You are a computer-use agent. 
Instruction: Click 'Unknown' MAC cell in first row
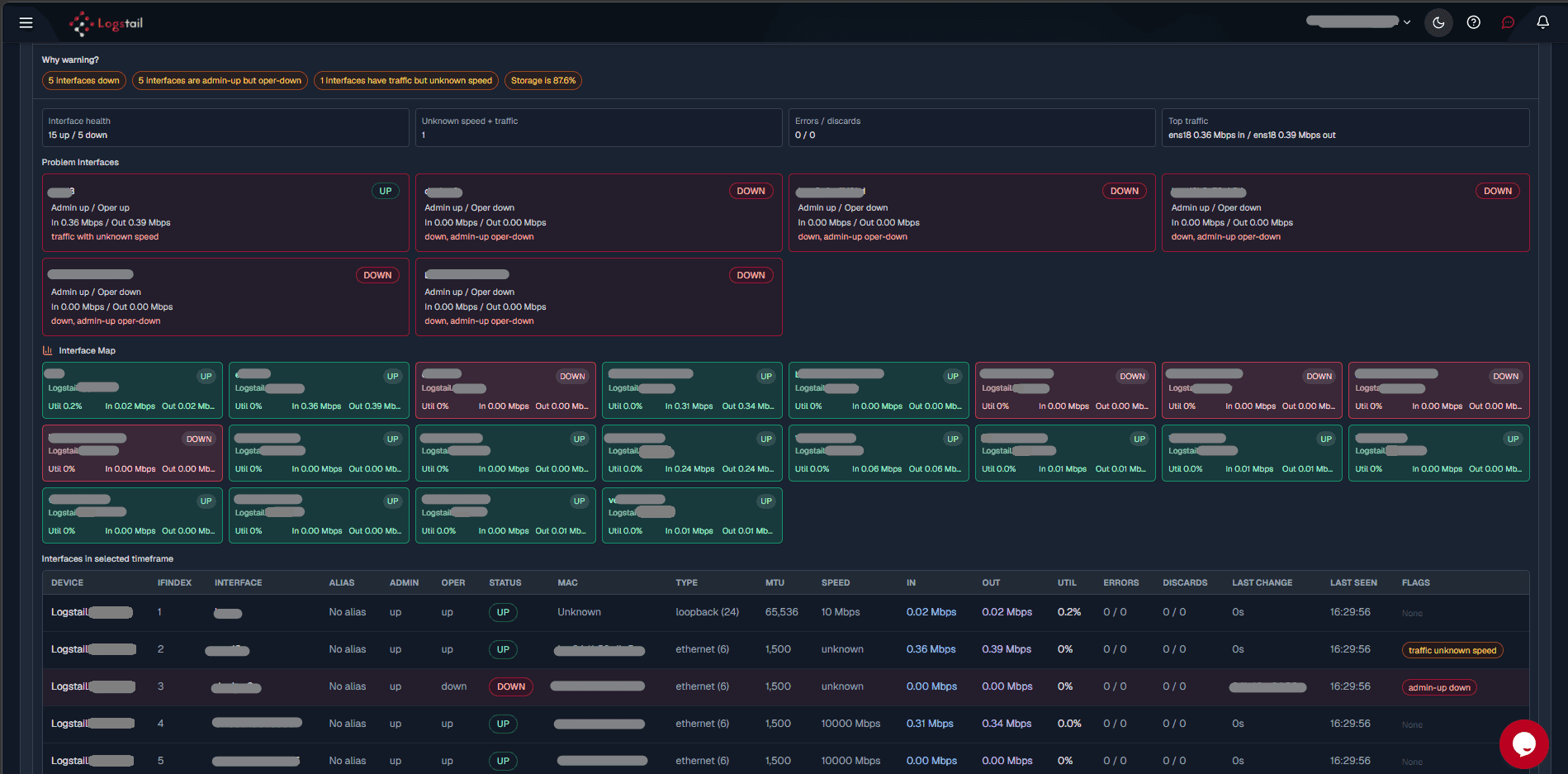579,613
